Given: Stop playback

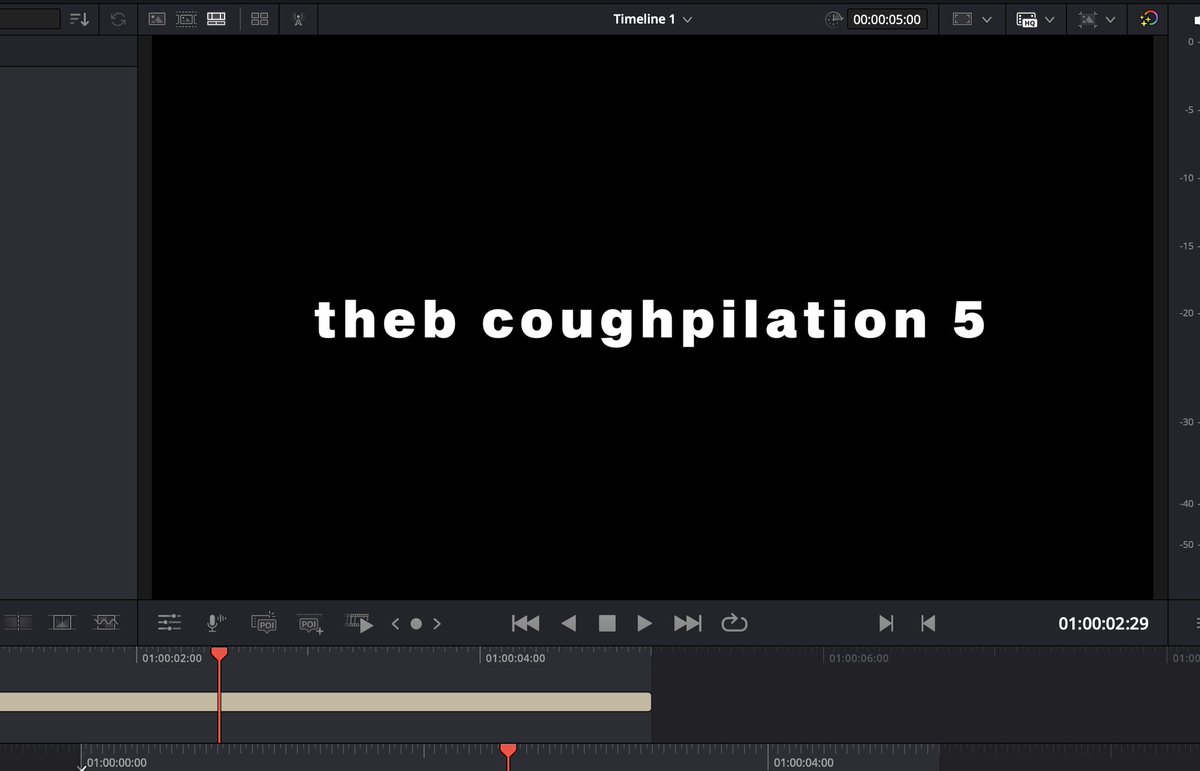Looking at the screenshot, I should [607, 623].
